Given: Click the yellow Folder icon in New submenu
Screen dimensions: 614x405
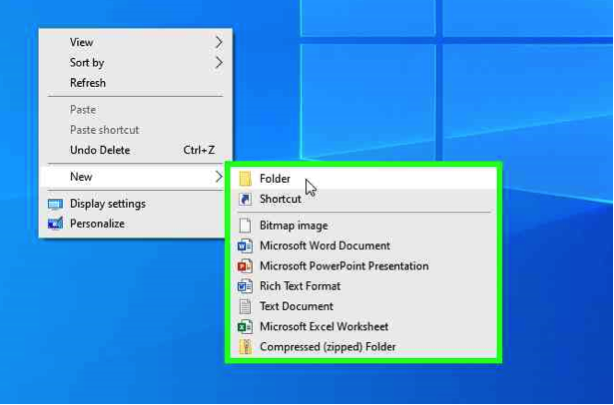Looking at the screenshot, I should (245, 179).
